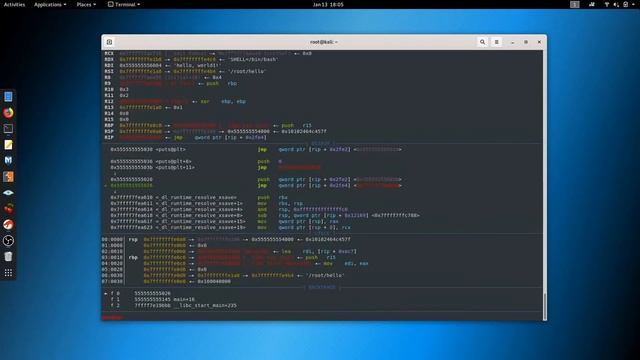
Task: Click the terminal vertical scrollbar
Action: [x=544, y=306]
